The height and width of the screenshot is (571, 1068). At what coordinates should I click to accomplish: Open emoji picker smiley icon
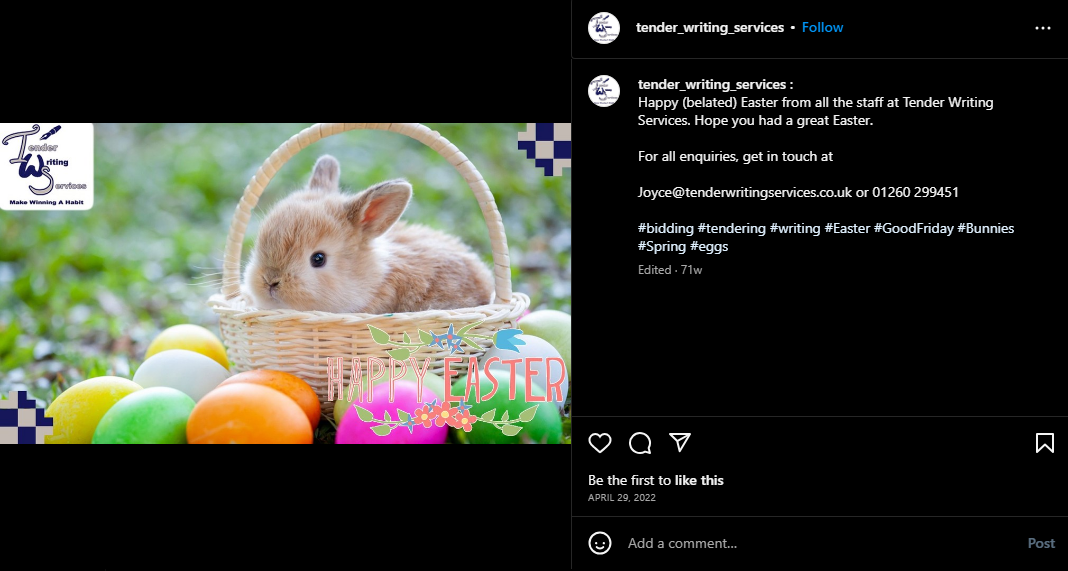pos(600,543)
